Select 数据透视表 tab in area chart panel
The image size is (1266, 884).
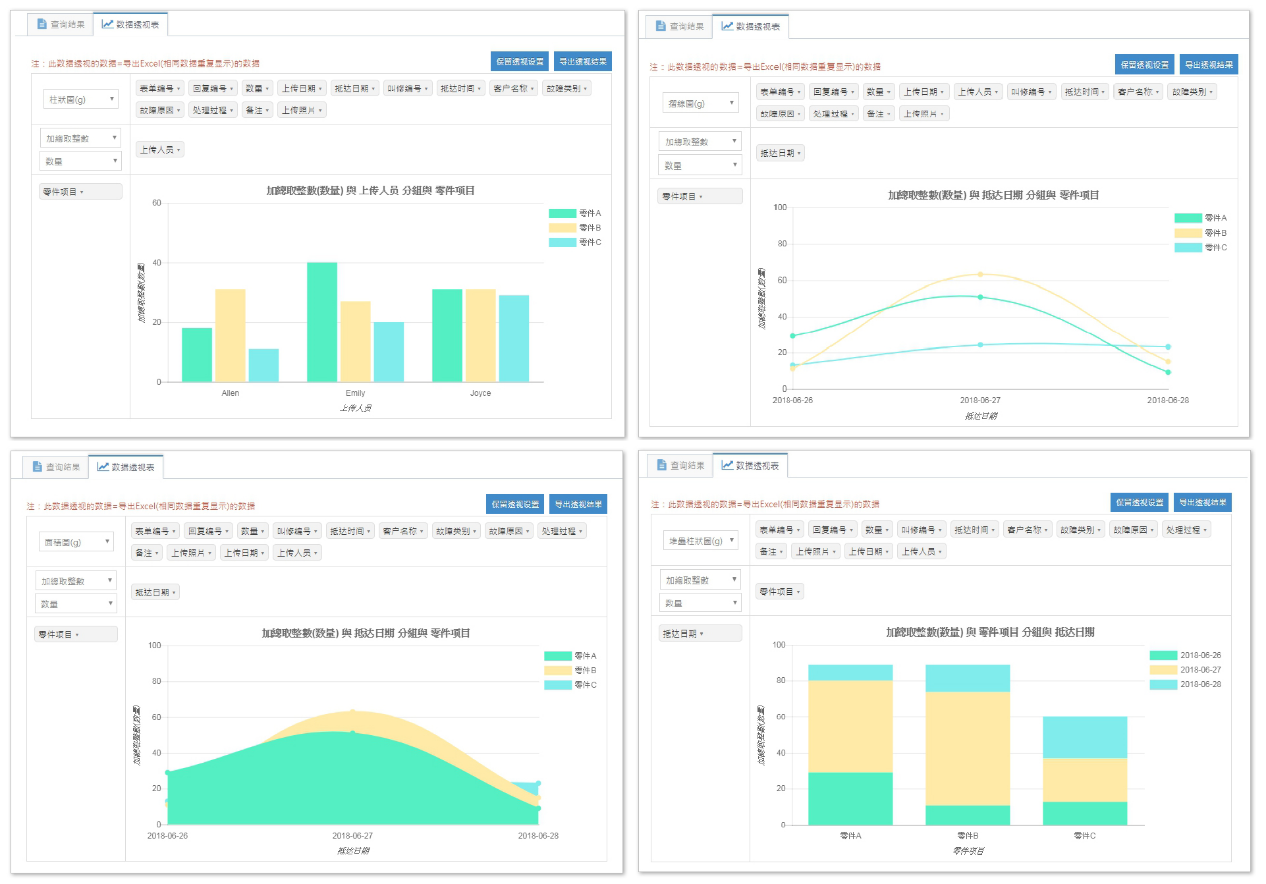(127, 467)
